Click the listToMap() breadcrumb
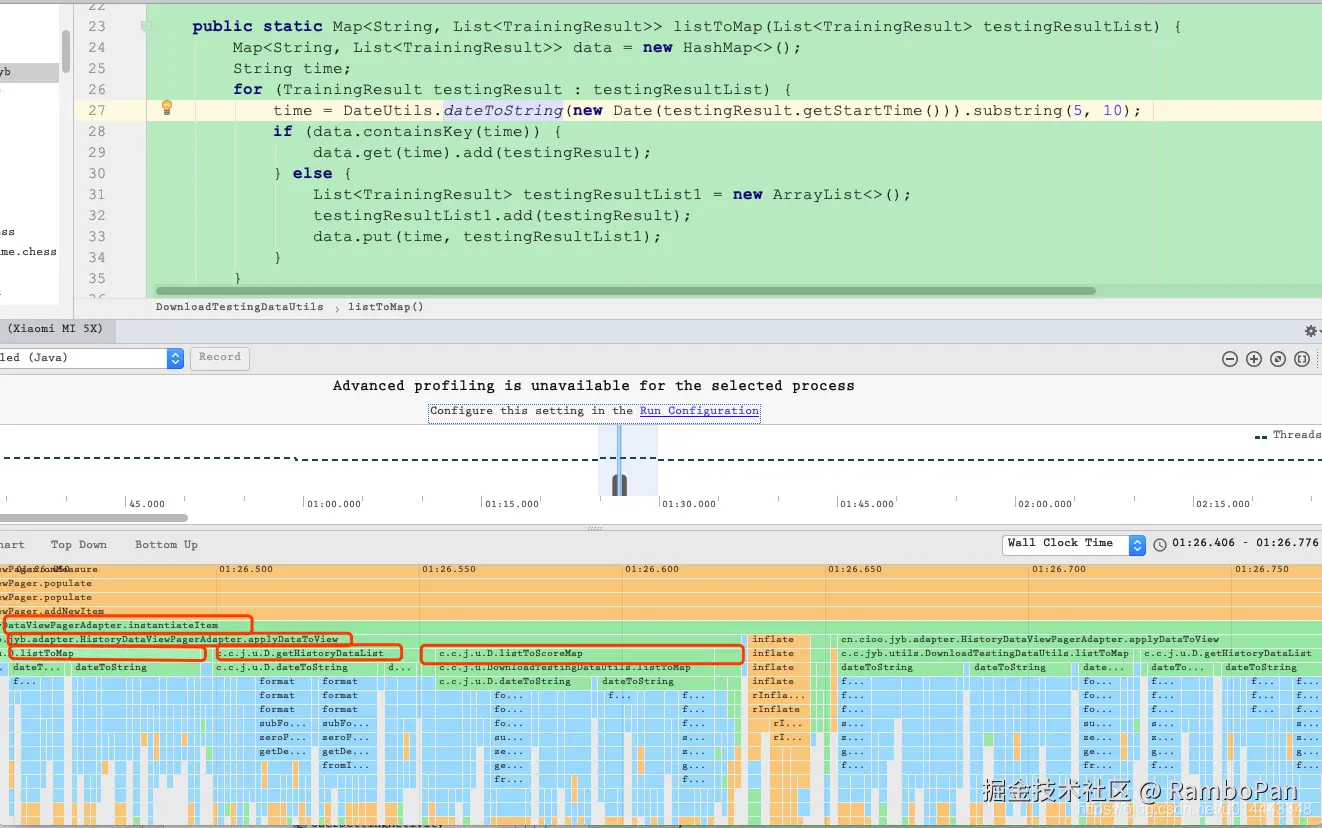This screenshot has height=828, width=1322. click(386, 307)
